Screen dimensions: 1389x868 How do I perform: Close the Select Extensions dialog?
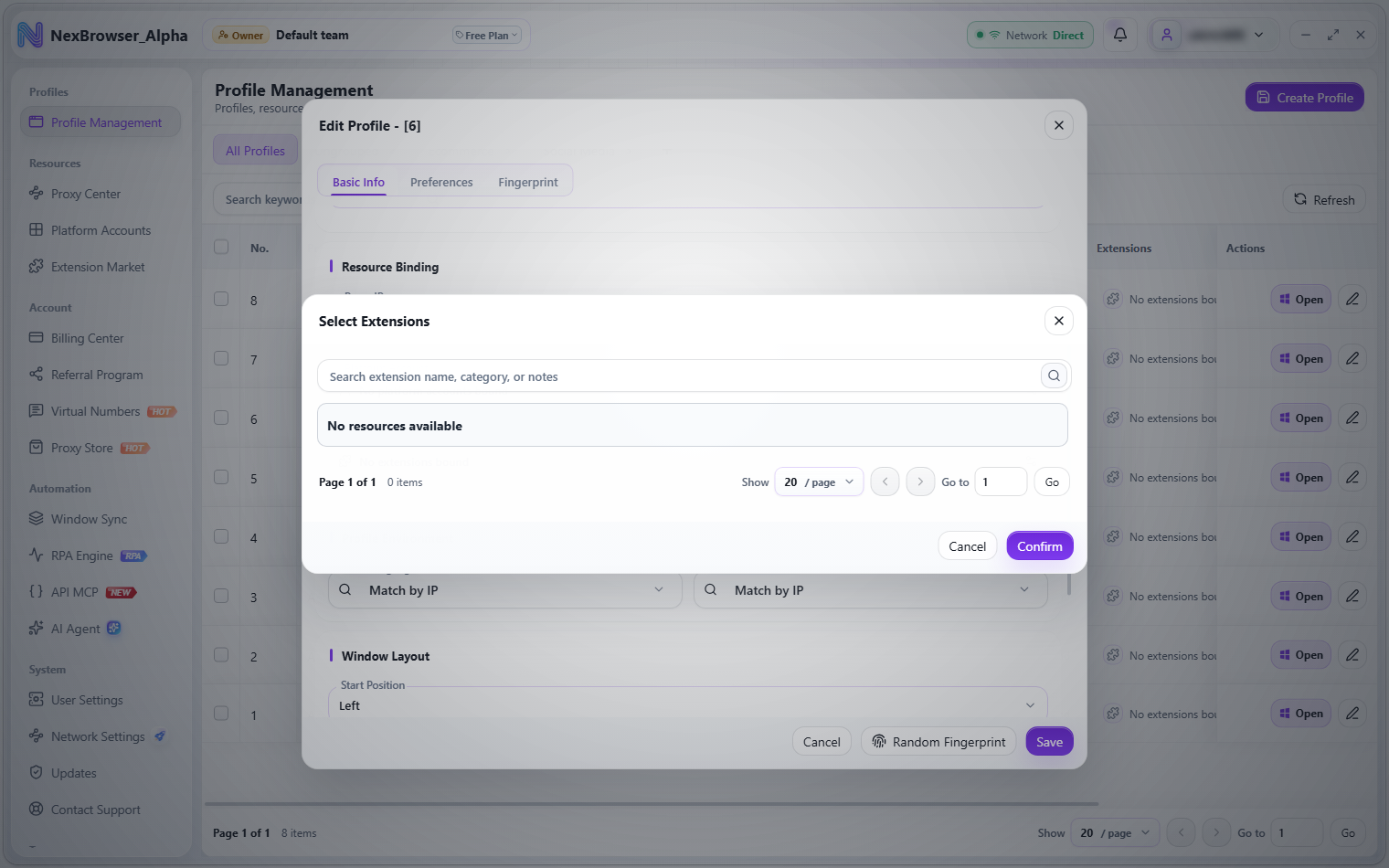(1058, 321)
